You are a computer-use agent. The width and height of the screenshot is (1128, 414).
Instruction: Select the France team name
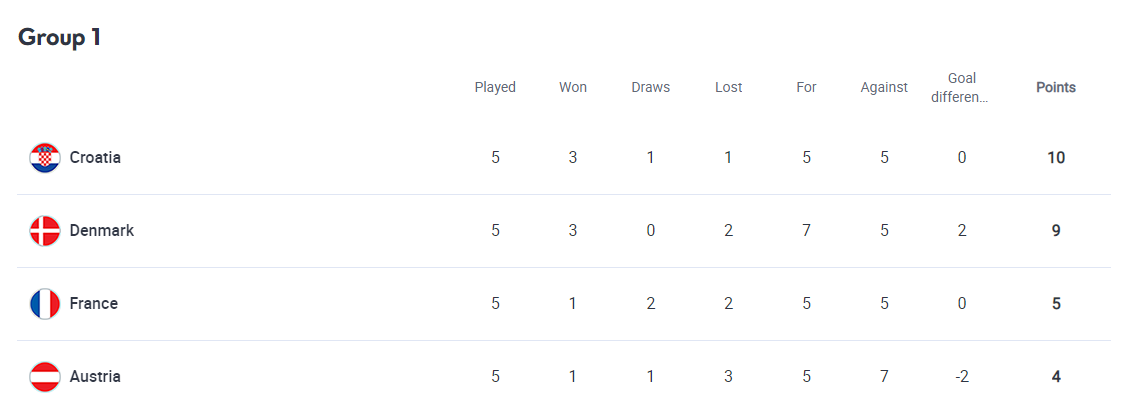[x=93, y=304]
